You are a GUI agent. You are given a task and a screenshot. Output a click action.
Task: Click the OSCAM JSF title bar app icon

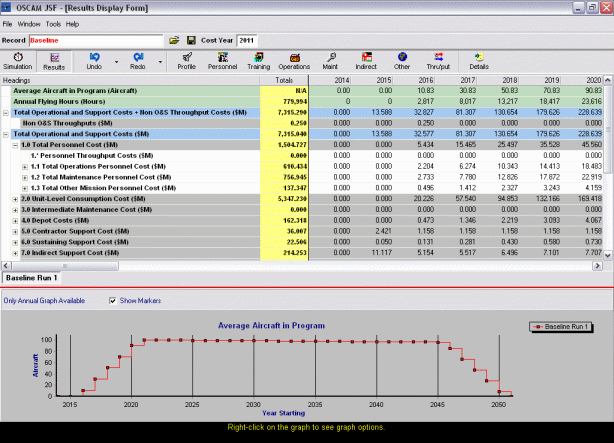pyautogui.click(x=6, y=7)
